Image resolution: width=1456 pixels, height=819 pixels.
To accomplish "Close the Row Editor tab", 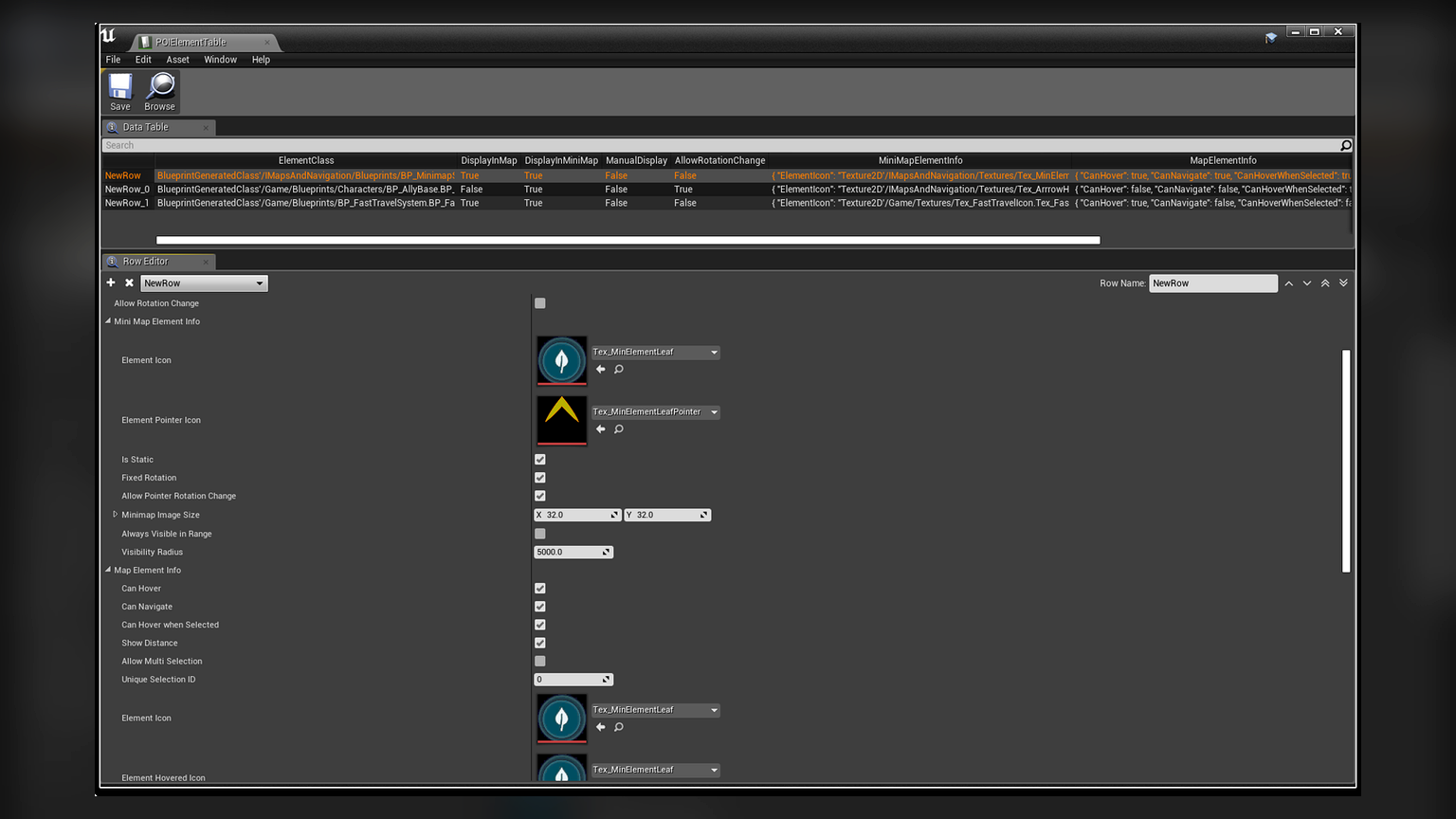I will [x=206, y=262].
